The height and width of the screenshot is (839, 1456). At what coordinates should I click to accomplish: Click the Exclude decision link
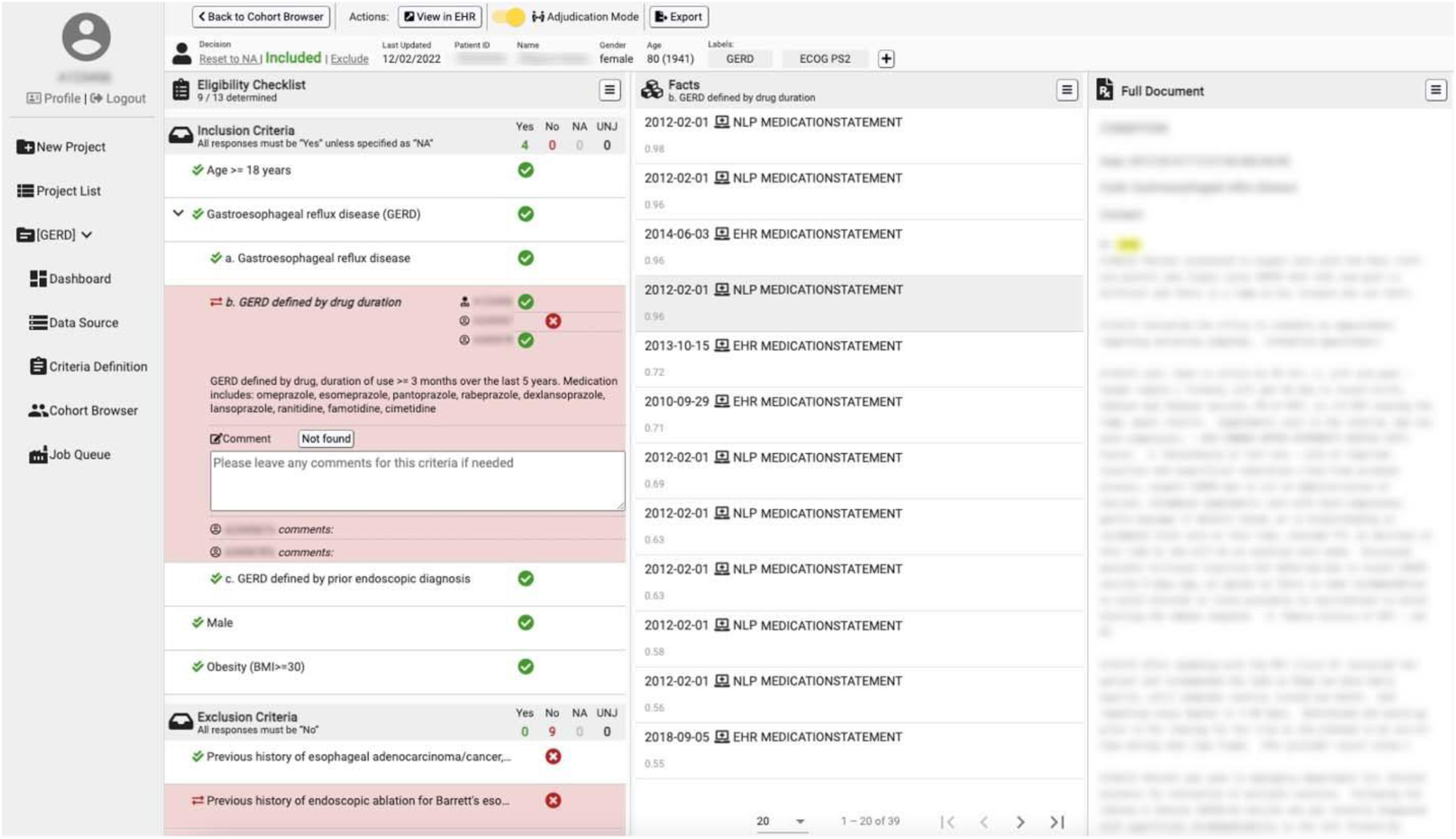(349, 59)
